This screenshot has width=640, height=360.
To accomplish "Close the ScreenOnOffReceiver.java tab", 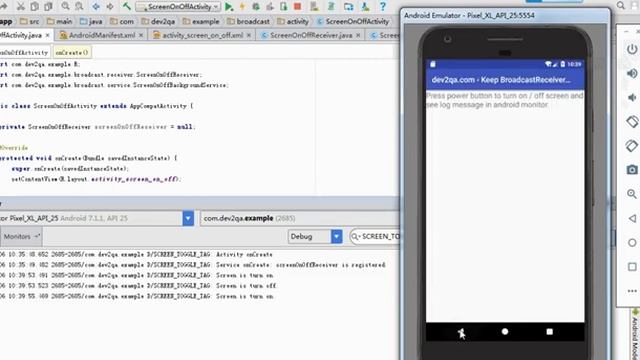I will pyautogui.click(x=358, y=36).
